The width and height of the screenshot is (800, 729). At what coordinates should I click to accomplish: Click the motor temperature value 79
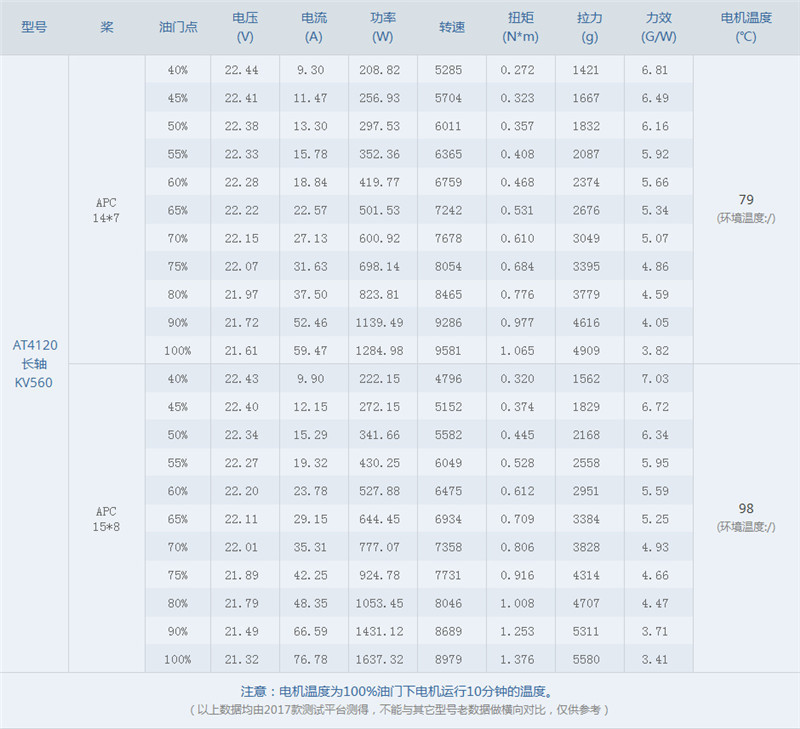(x=746, y=199)
